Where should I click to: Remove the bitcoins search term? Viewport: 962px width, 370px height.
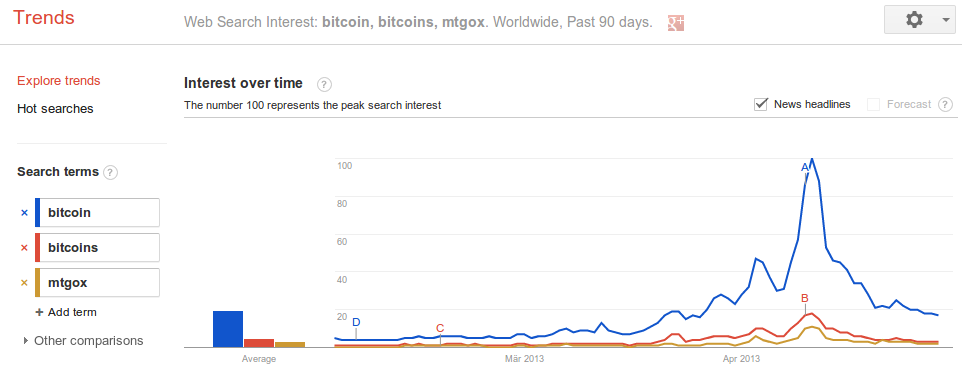click(25, 248)
